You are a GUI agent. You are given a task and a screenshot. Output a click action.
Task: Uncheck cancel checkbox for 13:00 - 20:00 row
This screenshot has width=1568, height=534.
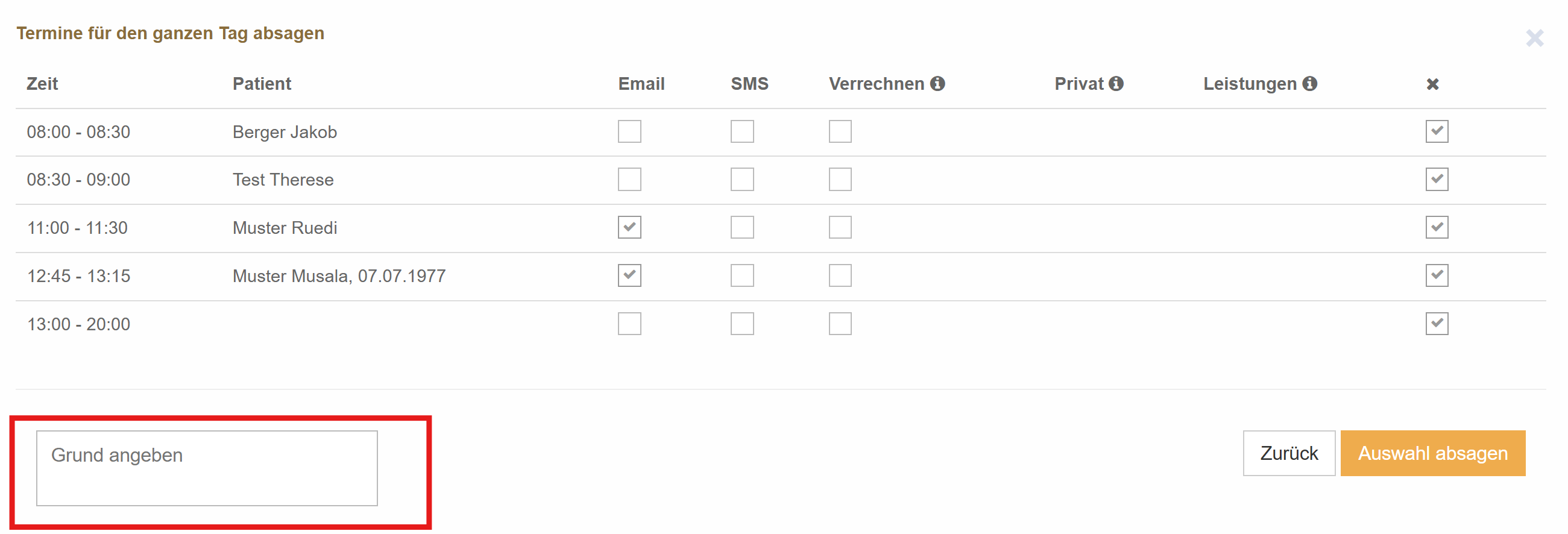(x=1437, y=323)
